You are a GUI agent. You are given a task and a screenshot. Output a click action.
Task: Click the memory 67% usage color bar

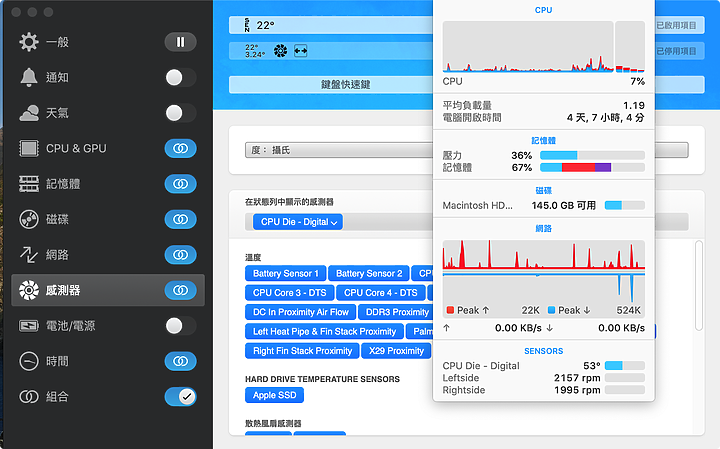click(592, 168)
